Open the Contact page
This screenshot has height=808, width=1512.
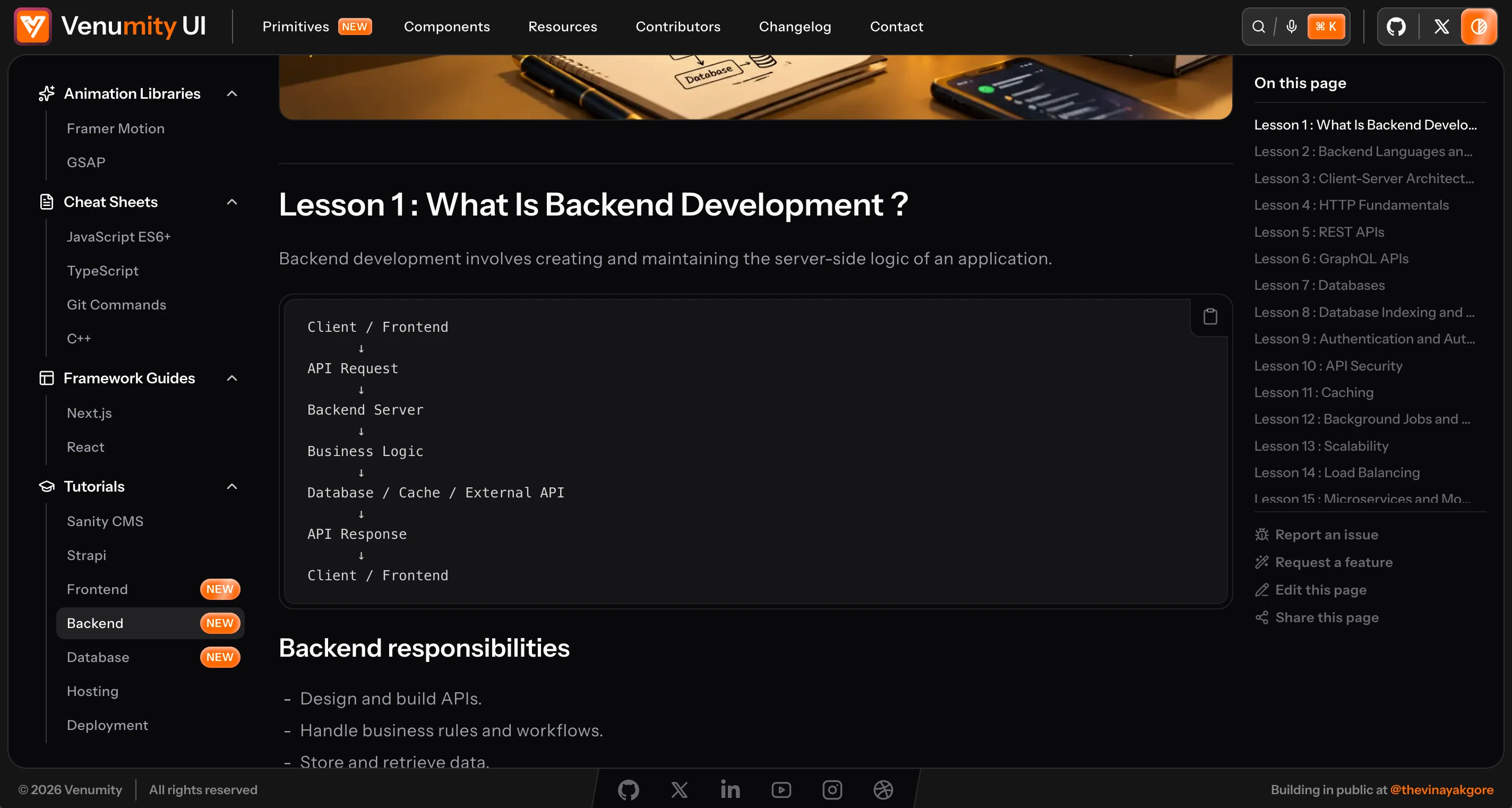[x=896, y=27]
